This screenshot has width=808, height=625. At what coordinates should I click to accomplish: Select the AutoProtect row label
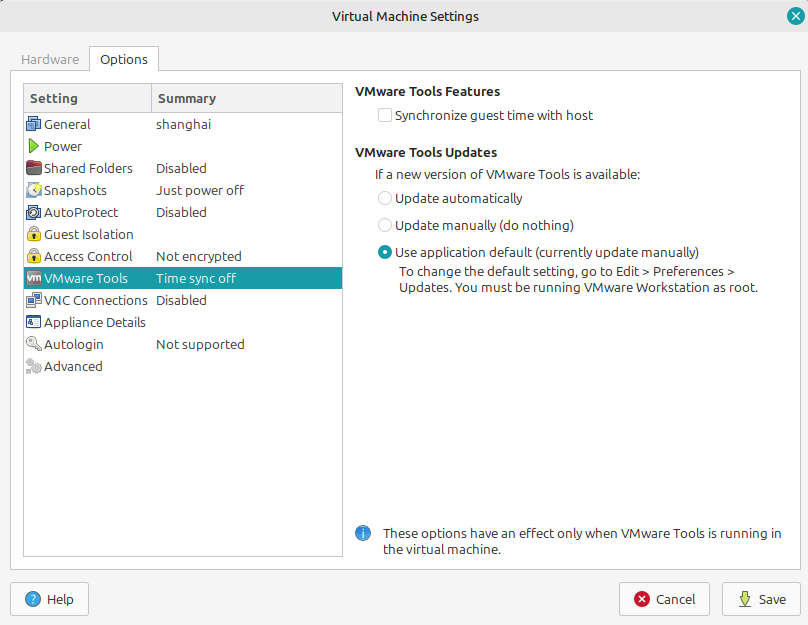81,212
